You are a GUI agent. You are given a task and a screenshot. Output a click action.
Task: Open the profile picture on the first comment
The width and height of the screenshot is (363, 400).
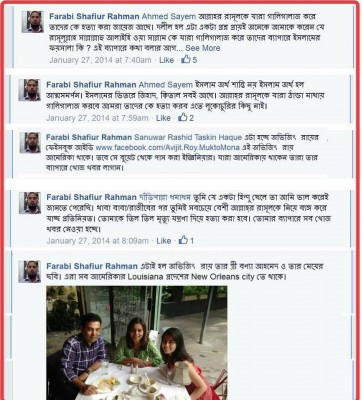coord(33,22)
